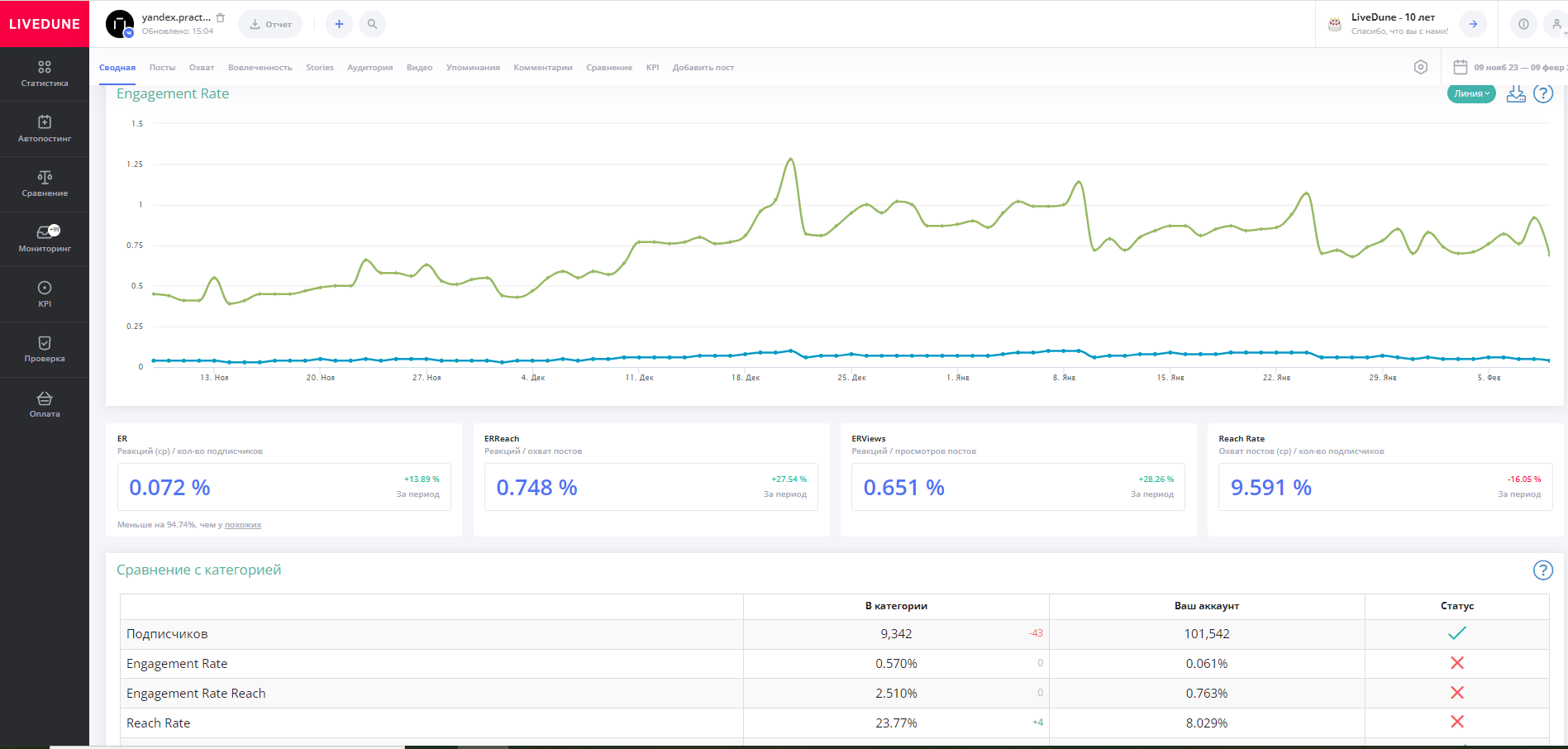Click the 101,542 subscribers cell
The image size is (1568, 749).
pyautogui.click(x=1207, y=634)
